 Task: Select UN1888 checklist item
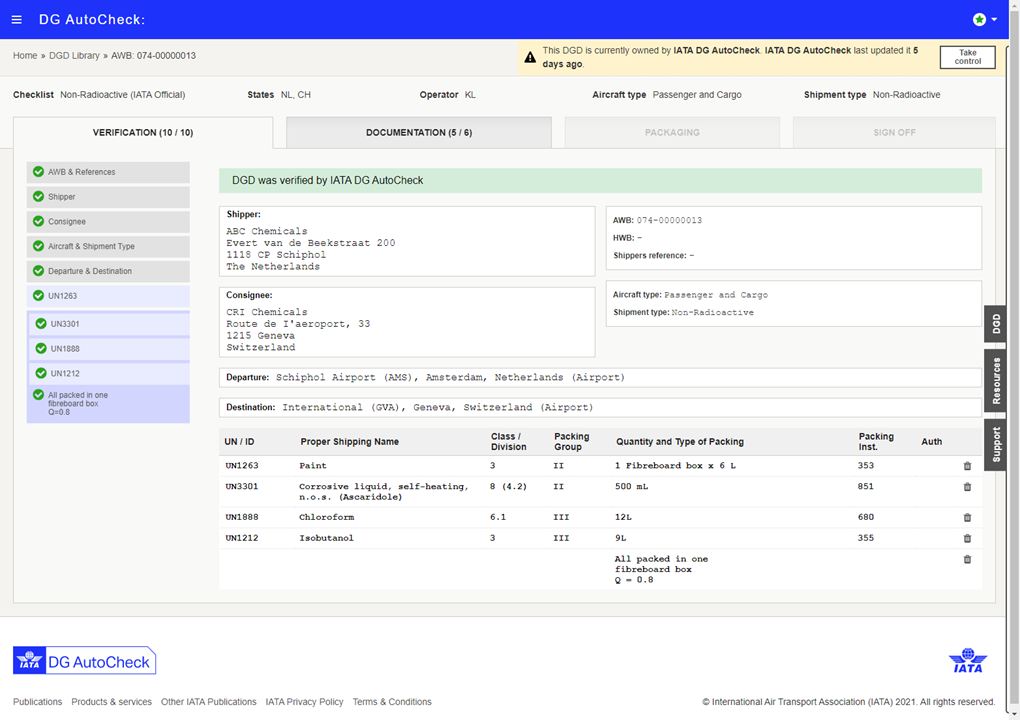[109, 349]
